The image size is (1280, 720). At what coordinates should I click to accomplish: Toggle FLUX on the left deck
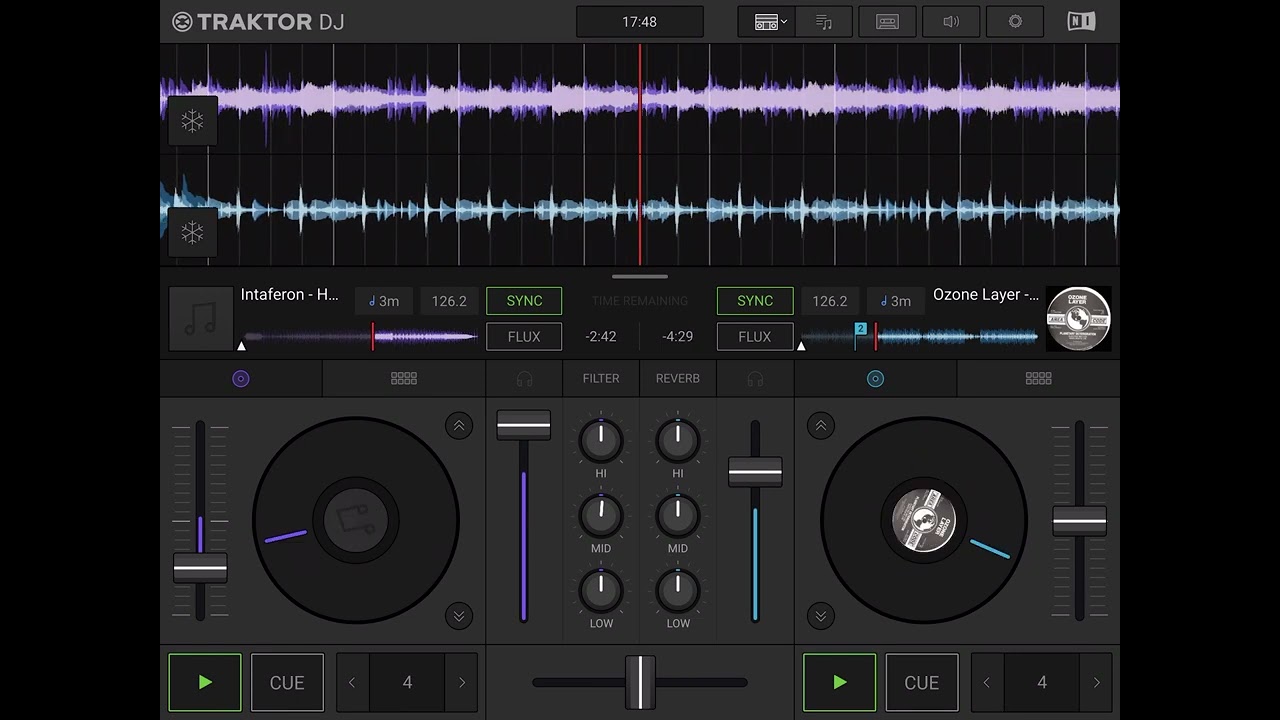524,337
